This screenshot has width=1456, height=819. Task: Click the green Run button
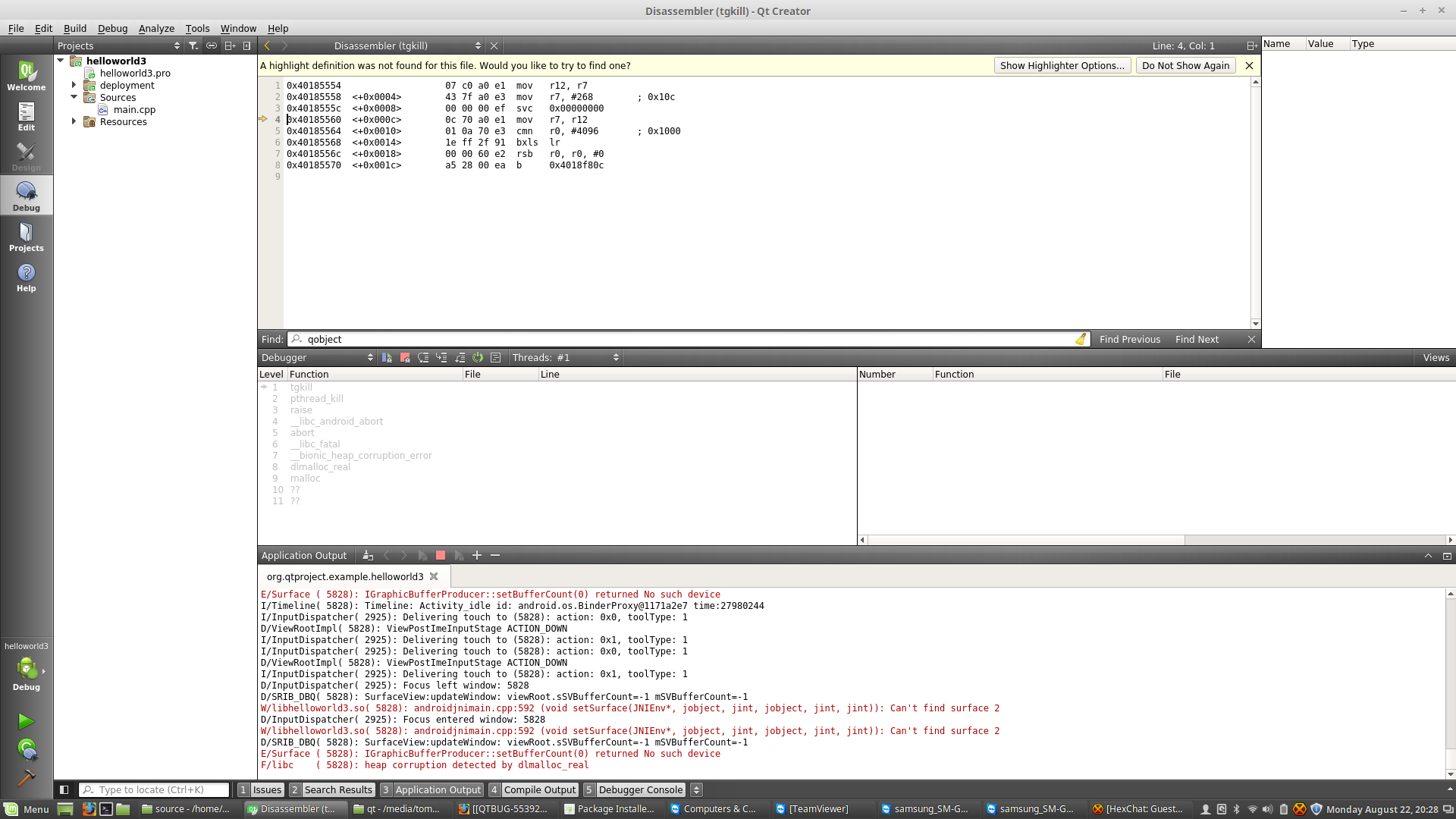point(26,721)
